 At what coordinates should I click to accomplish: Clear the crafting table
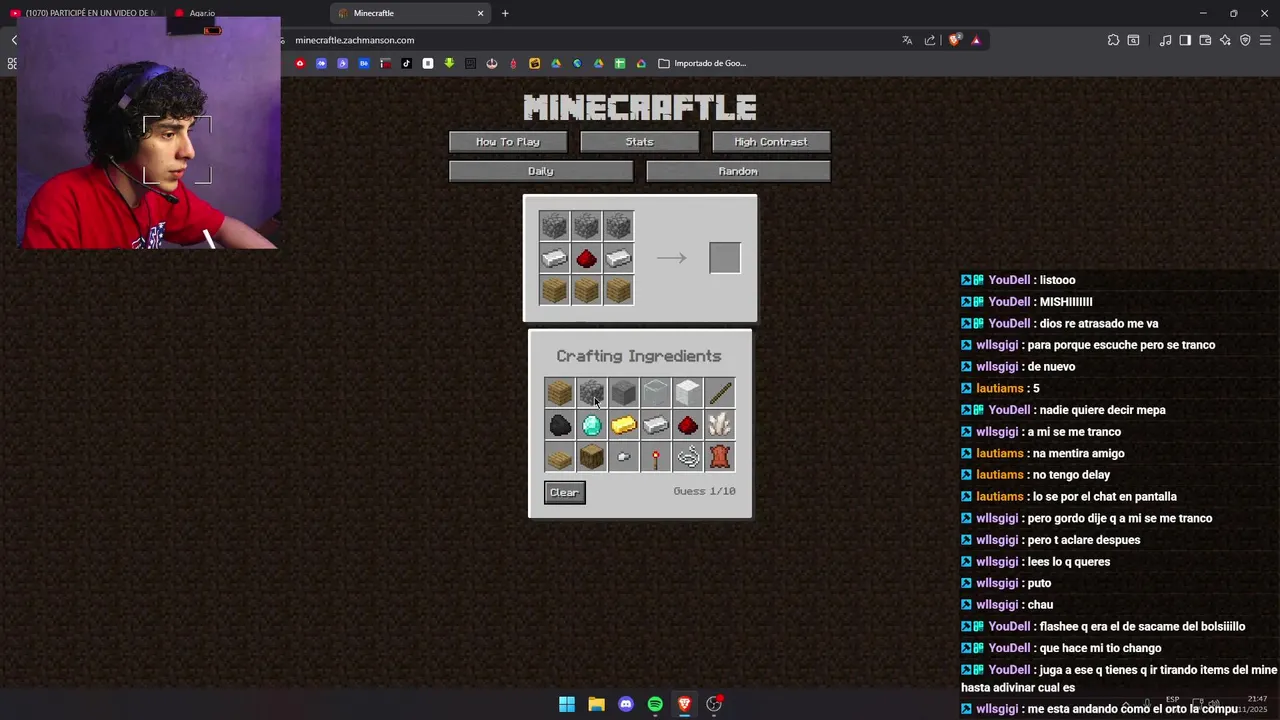pyautogui.click(x=565, y=492)
